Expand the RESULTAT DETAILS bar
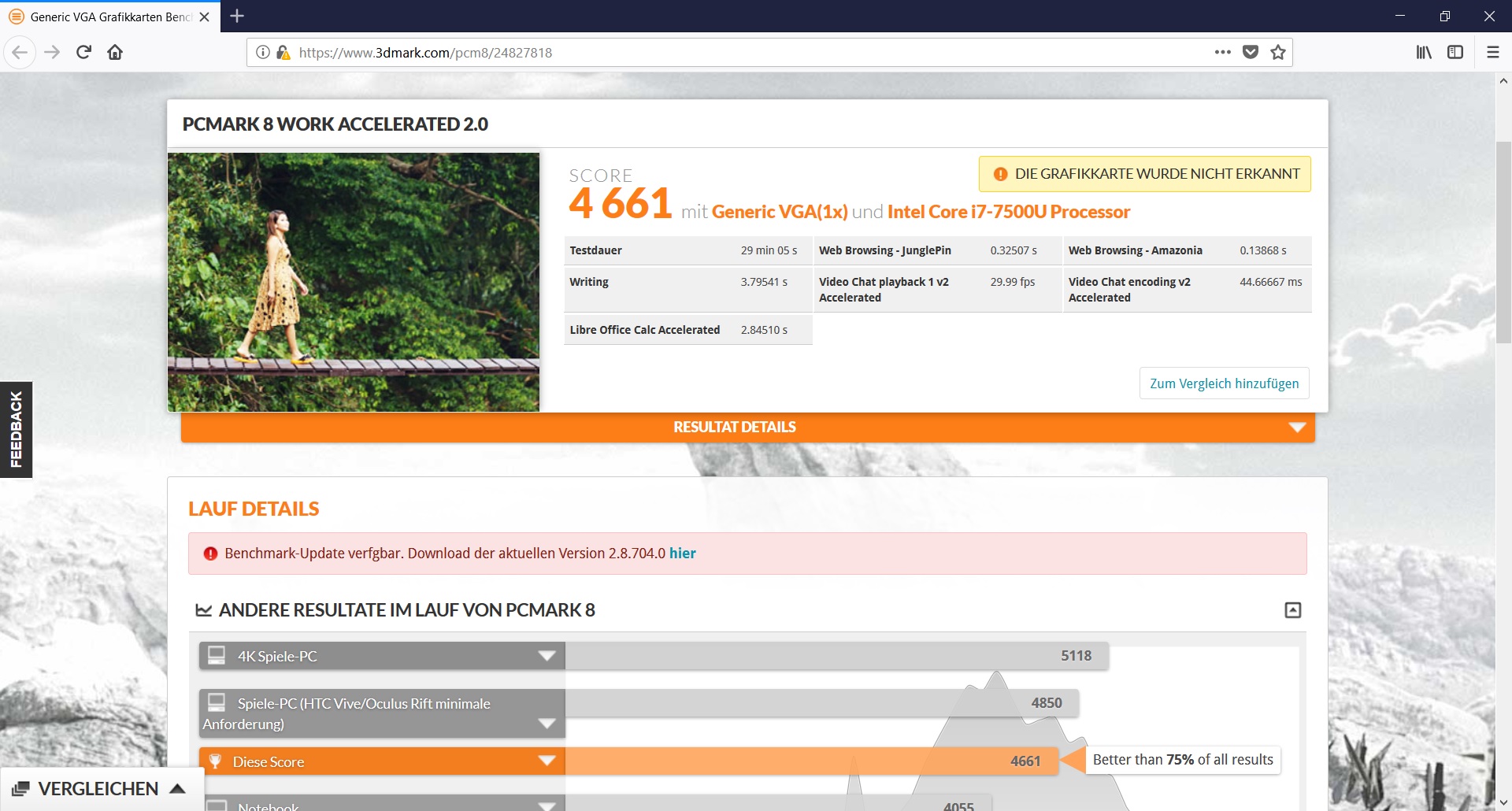 pos(747,427)
